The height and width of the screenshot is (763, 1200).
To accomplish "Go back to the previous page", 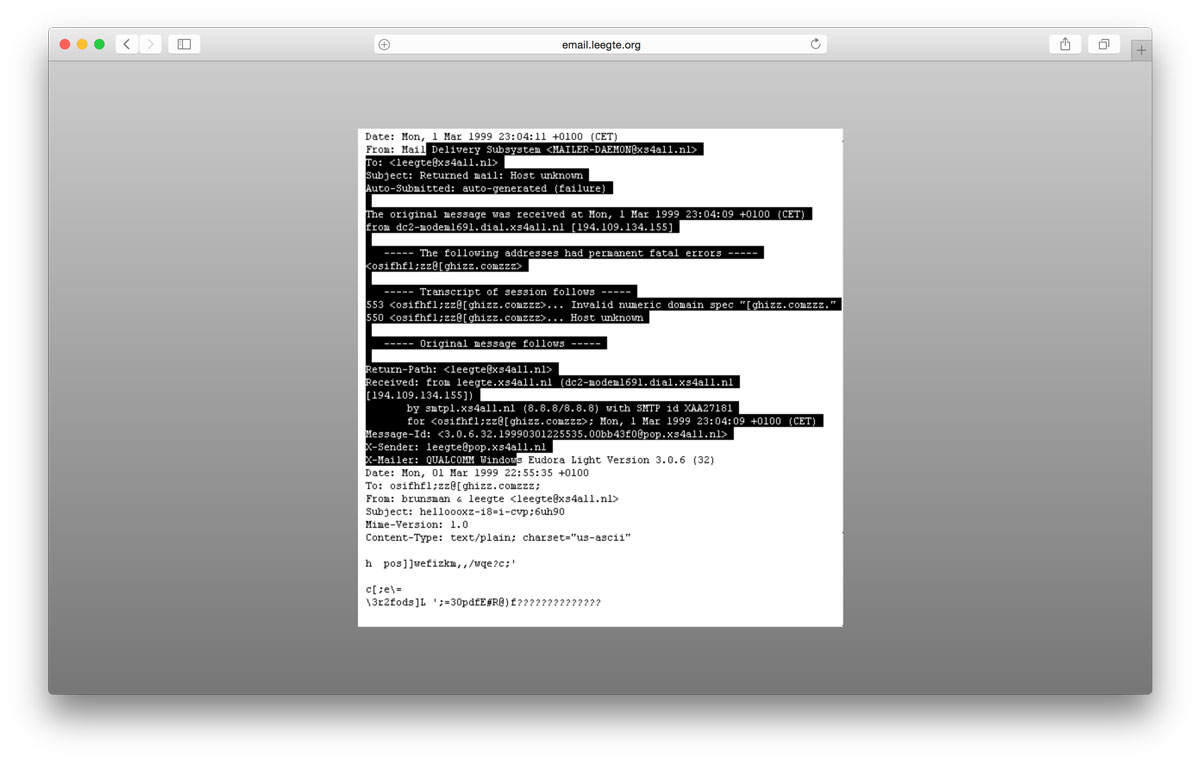I will click(127, 44).
